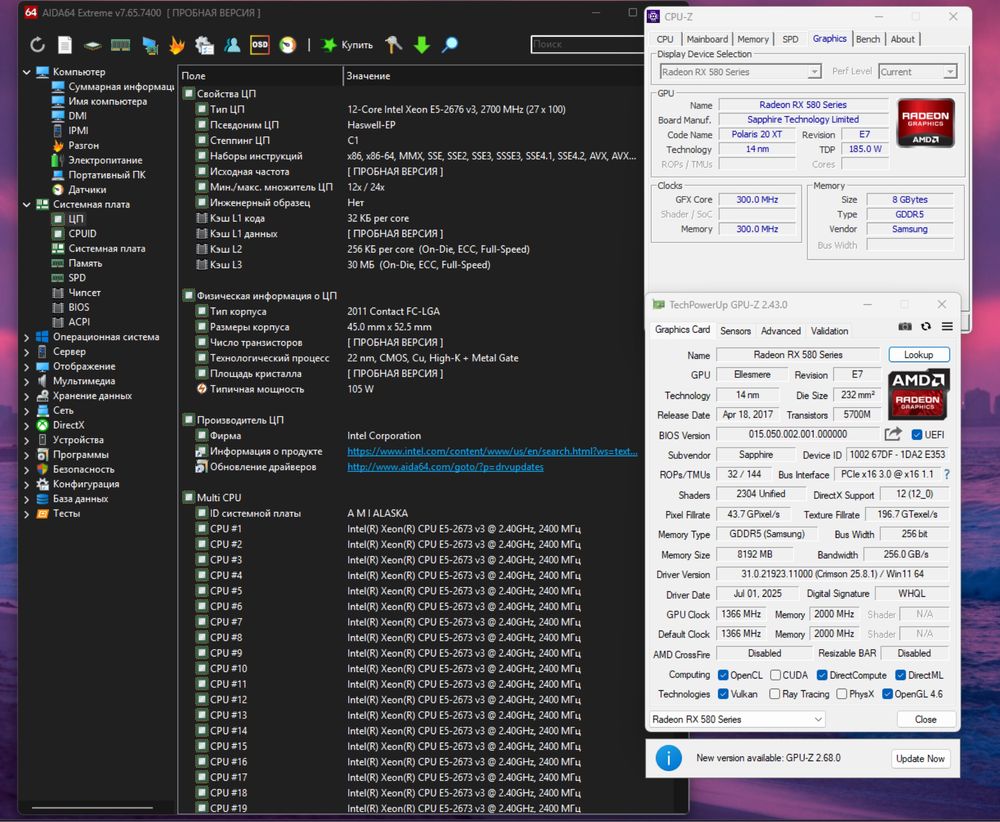The image size is (1000, 822).
Task: Select the CPUID tree item
Action: 82,233
